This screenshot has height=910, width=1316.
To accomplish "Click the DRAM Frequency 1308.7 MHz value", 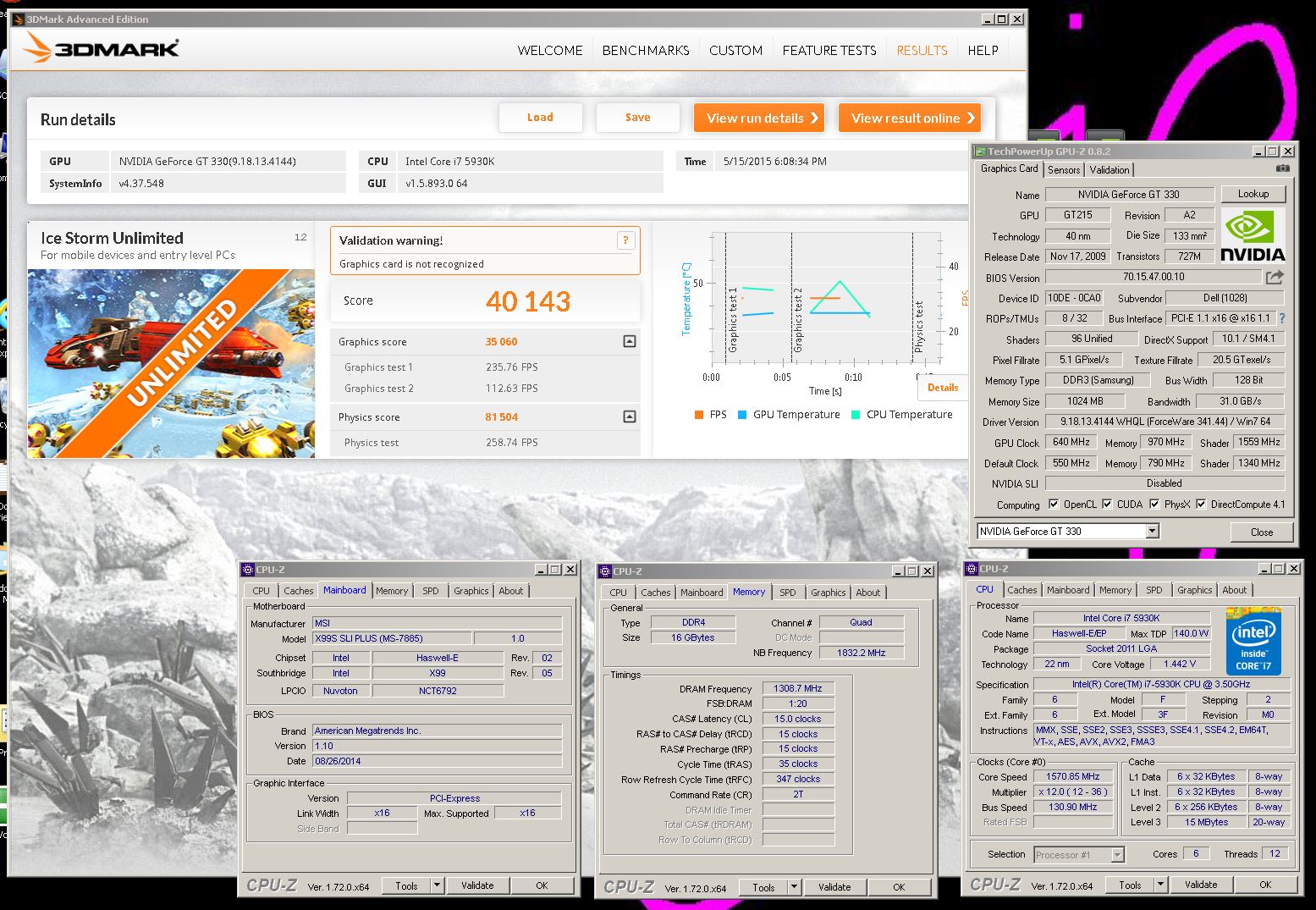I will [x=797, y=689].
